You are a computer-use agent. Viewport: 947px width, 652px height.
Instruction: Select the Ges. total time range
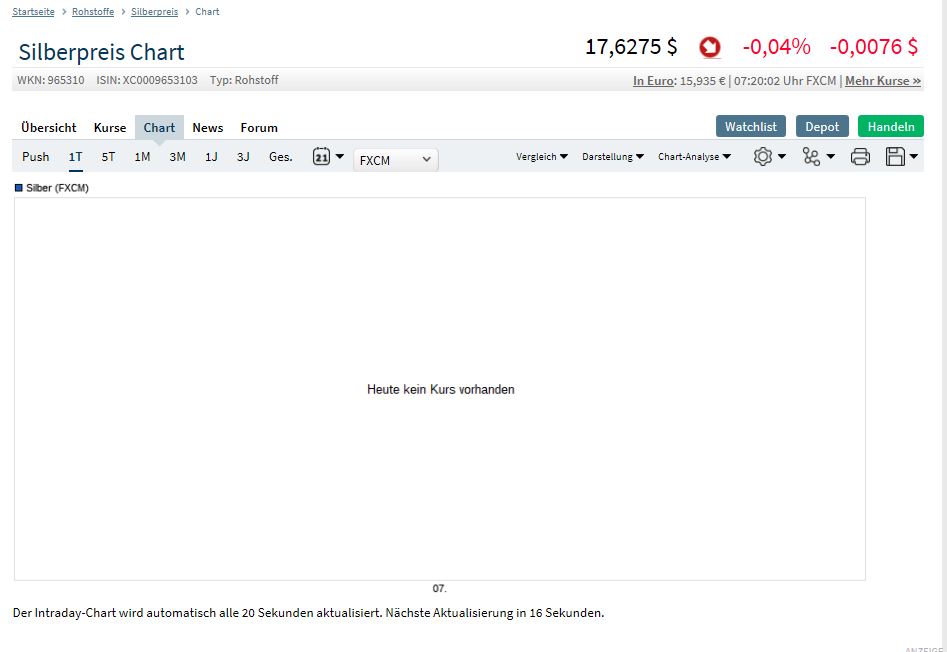[x=281, y=157]
